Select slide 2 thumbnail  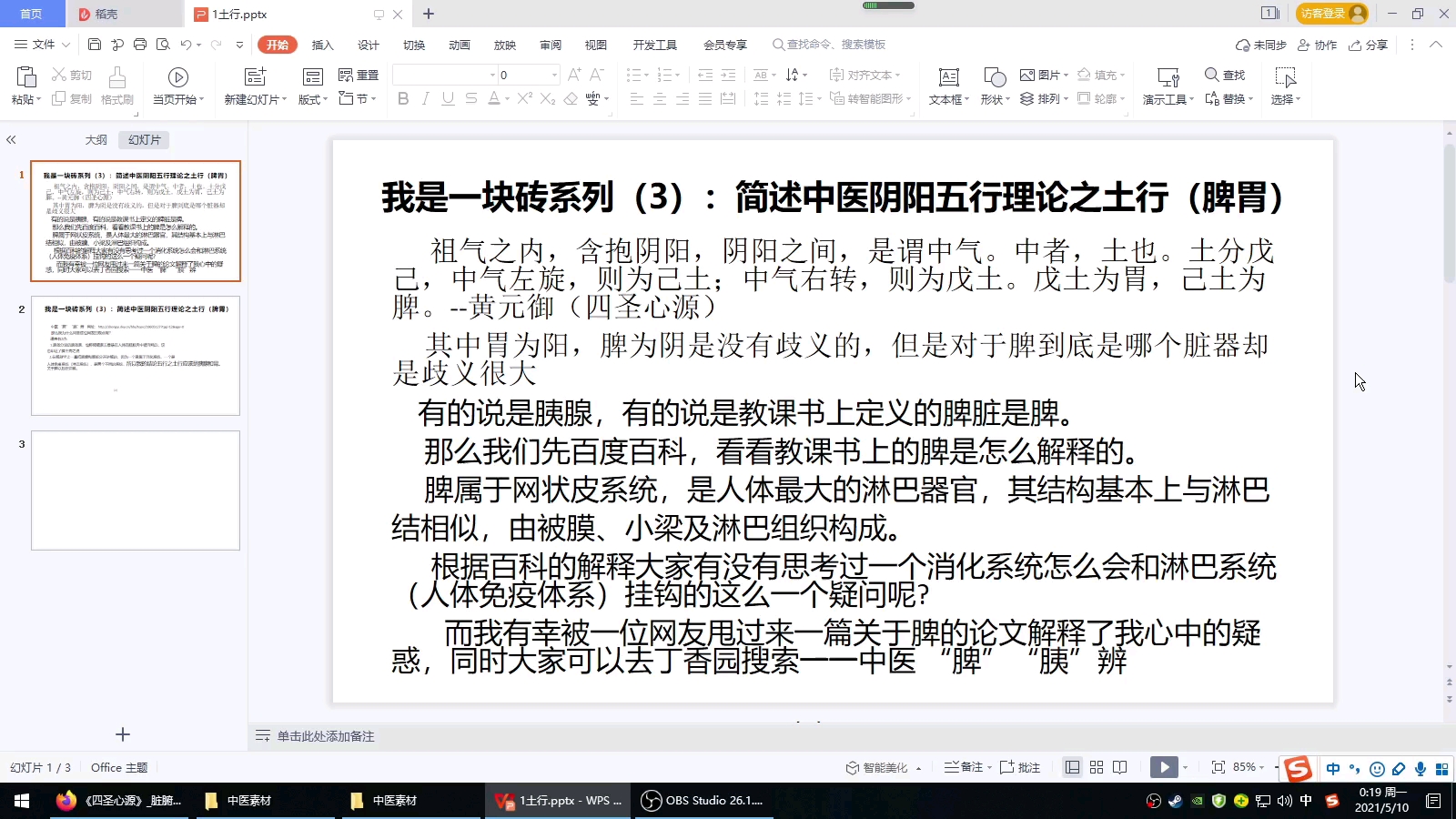pyautogui.click(x=136, y=356)
